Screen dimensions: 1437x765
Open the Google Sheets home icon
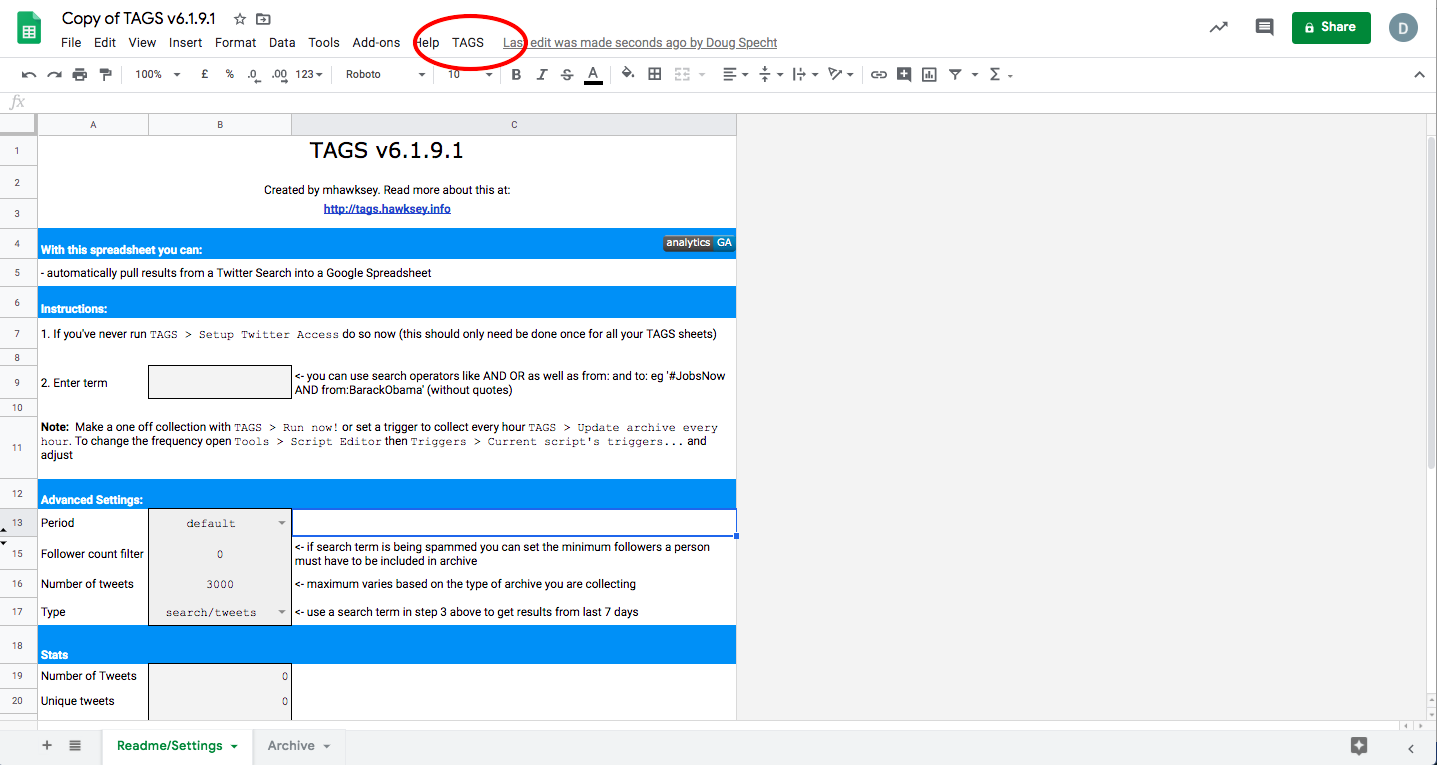tap(28, 27)
